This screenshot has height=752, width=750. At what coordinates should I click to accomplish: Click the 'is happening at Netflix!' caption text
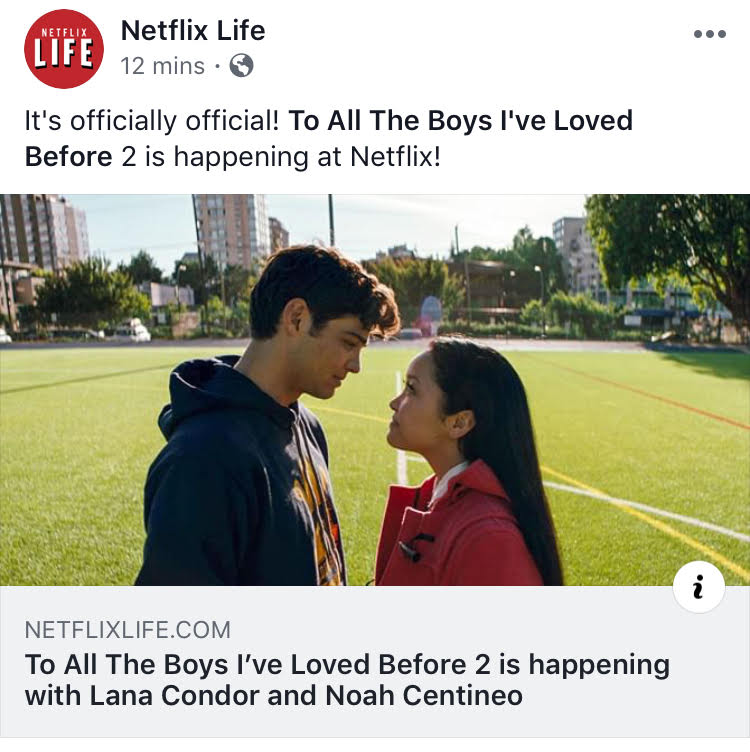point(293,157)
